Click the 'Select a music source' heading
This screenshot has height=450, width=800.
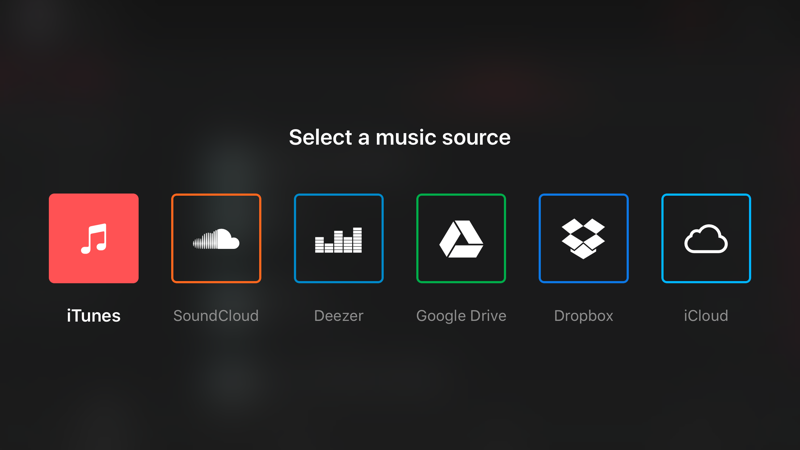point(400,137)
